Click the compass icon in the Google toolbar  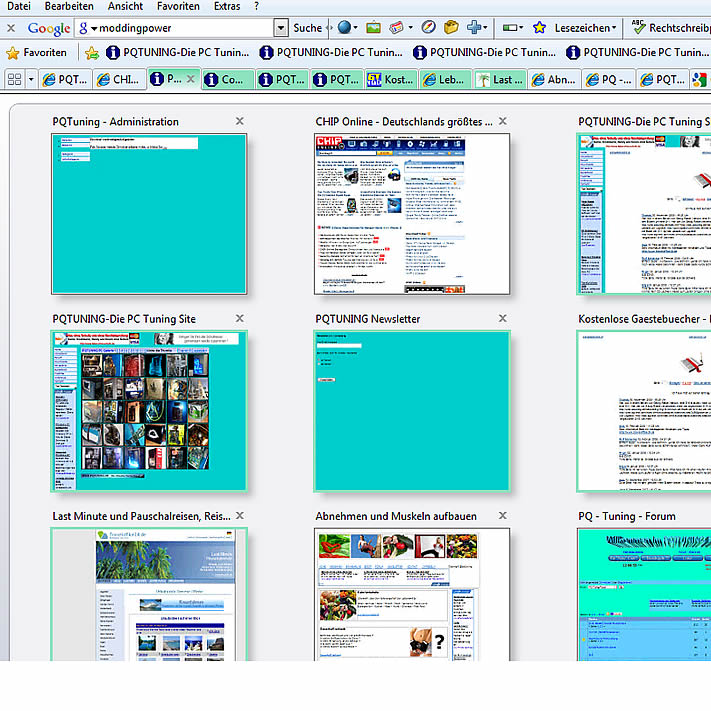tap(428, 28)
